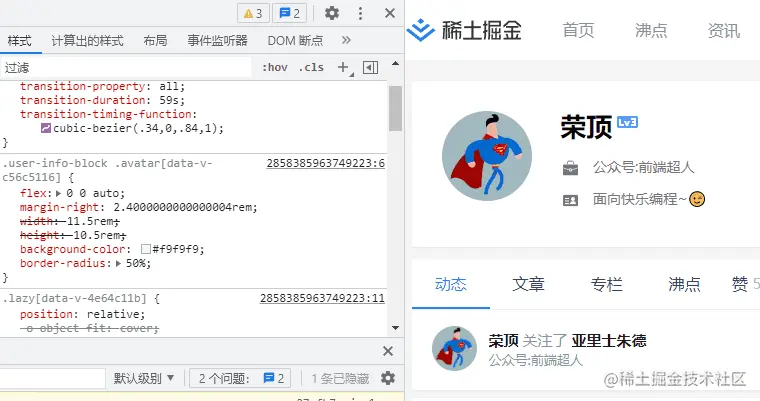Click the 1 条已隐藏 hidden messages label

340,378
